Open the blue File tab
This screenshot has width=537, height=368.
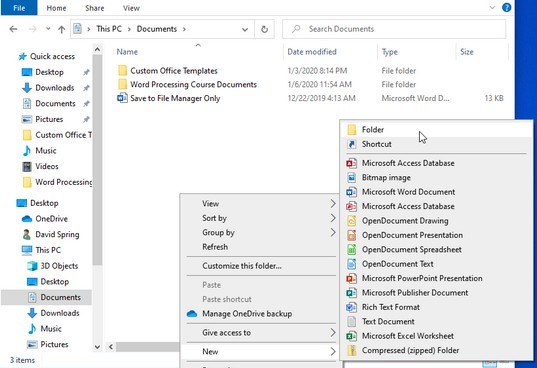tap(19, 8)
